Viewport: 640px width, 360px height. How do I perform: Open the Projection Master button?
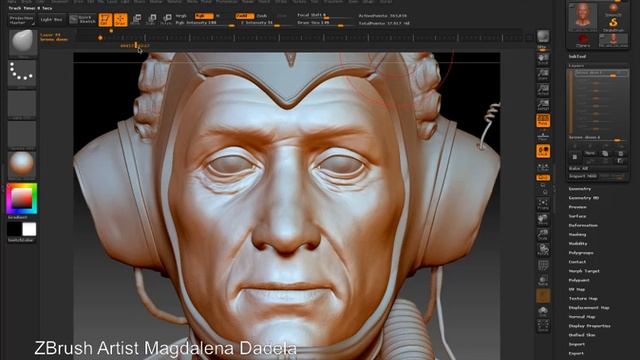(21, 20)
